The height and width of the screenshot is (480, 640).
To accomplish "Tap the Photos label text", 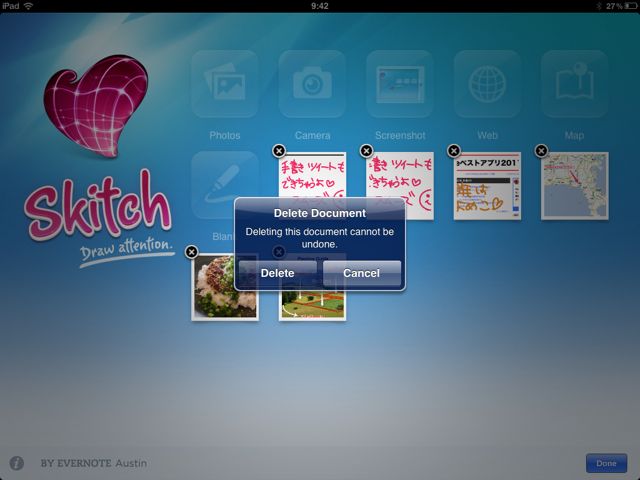I will point(224,136).
